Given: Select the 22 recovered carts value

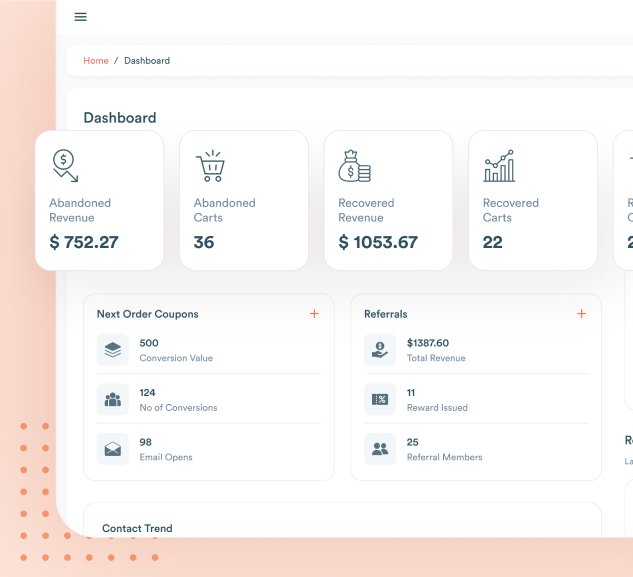Looking at the screenshot, I should pyautogui.click(x=493, y=242).
